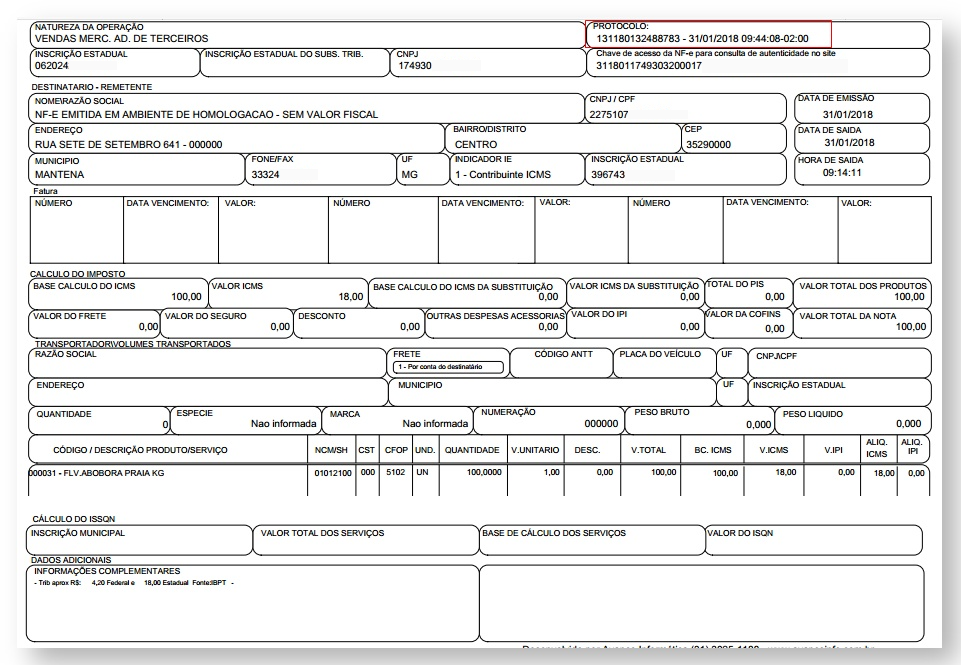The width and height of the screenshot is (961, 665).
Task: Click '1 - Contribuinte ICMS' indicator text
Action: point(503,175)
